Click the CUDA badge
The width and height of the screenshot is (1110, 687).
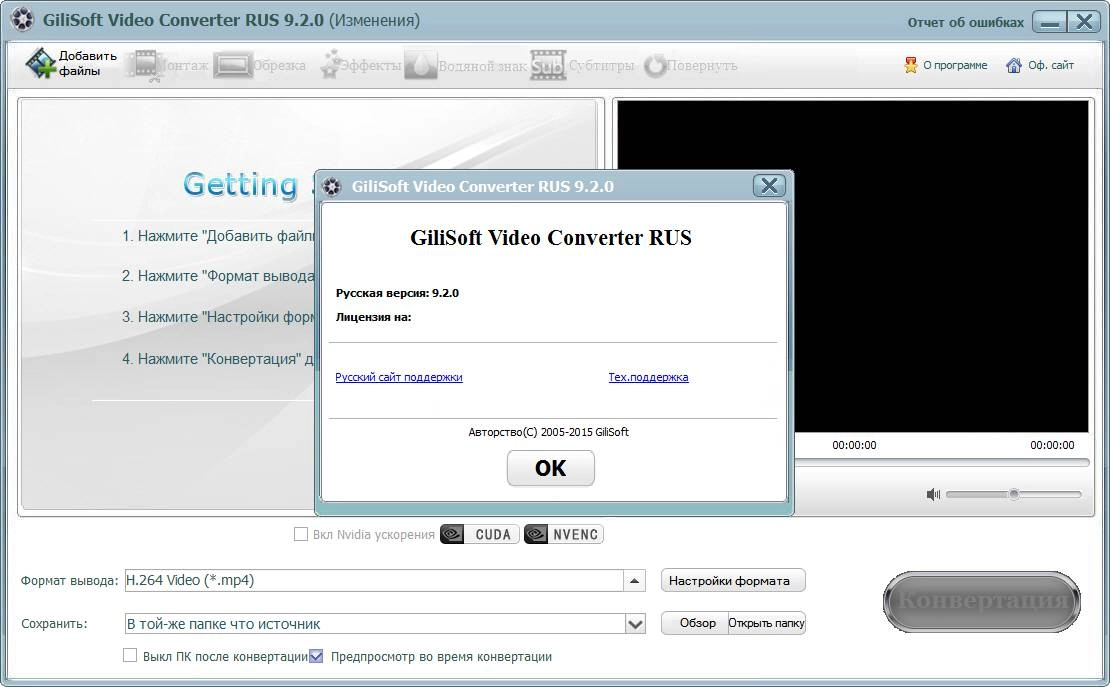[x=479, y=534]
